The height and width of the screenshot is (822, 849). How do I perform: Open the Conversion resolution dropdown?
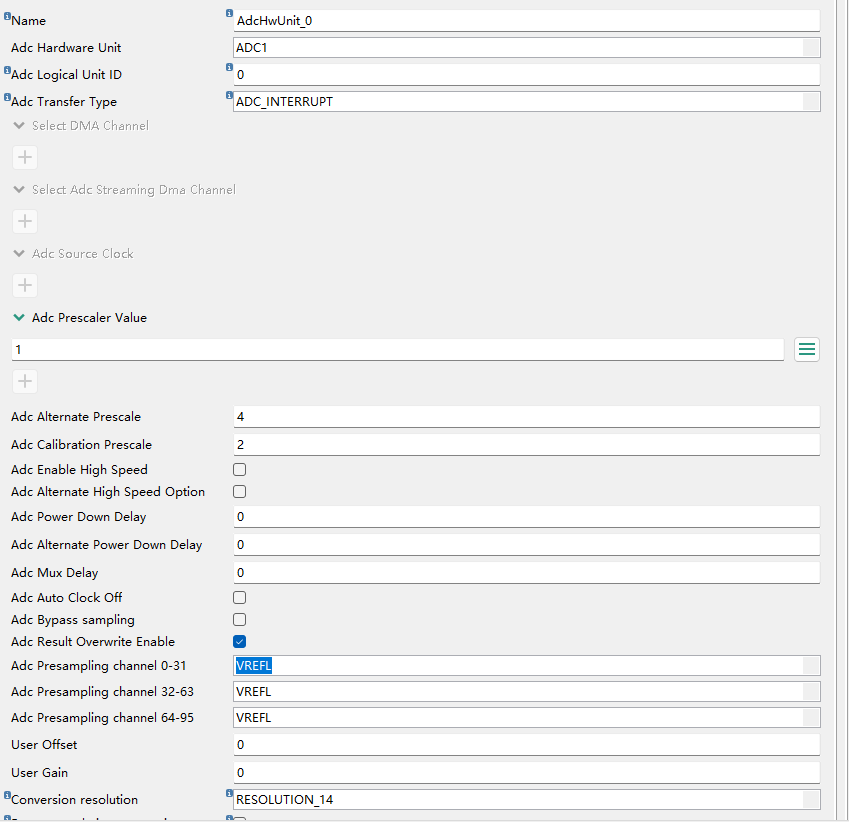coord(526,800)
